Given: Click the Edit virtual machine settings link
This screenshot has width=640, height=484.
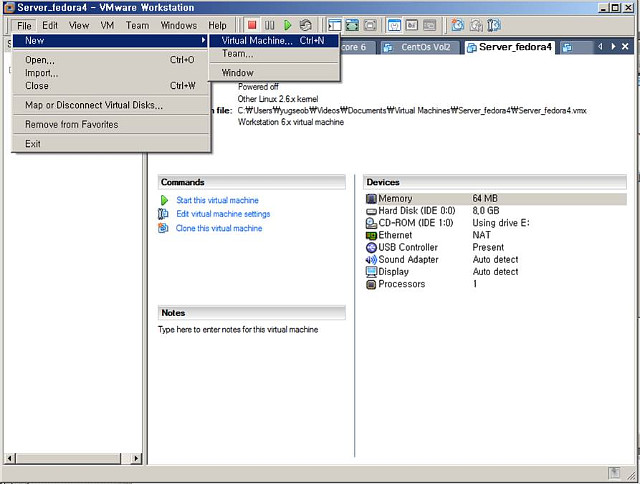Looking at the screenshot, I should click(x=223, y=214).
